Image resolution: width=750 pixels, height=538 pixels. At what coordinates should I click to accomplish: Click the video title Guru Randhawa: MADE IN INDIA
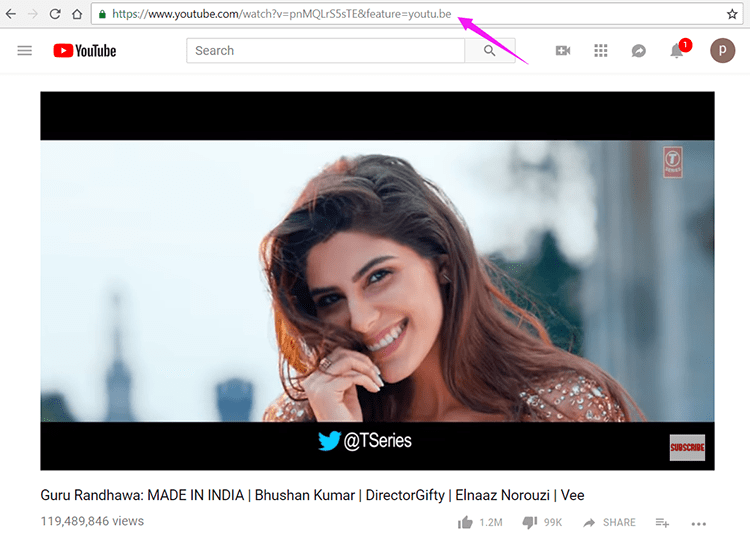tap(312, 495)
